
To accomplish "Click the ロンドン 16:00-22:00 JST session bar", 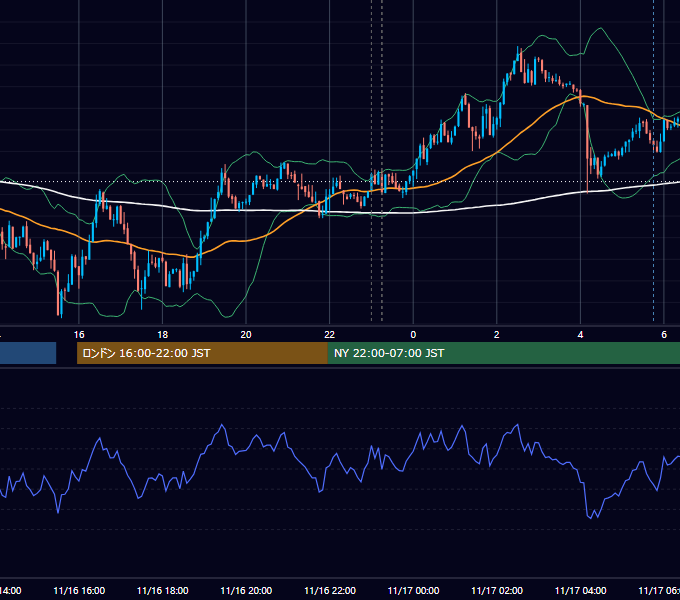I will point(202,353).
